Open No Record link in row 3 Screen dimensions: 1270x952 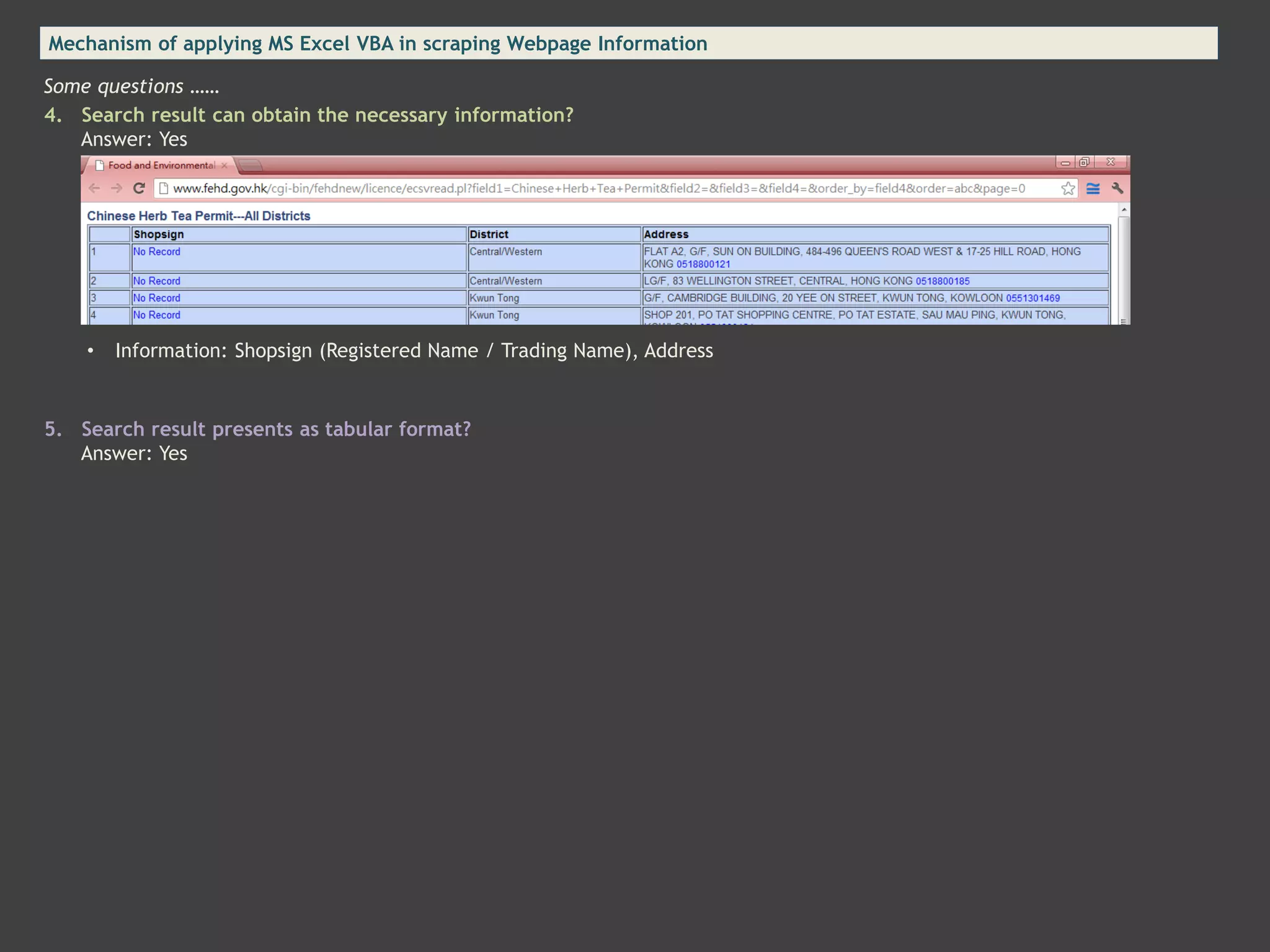click(x=156, y=298)
